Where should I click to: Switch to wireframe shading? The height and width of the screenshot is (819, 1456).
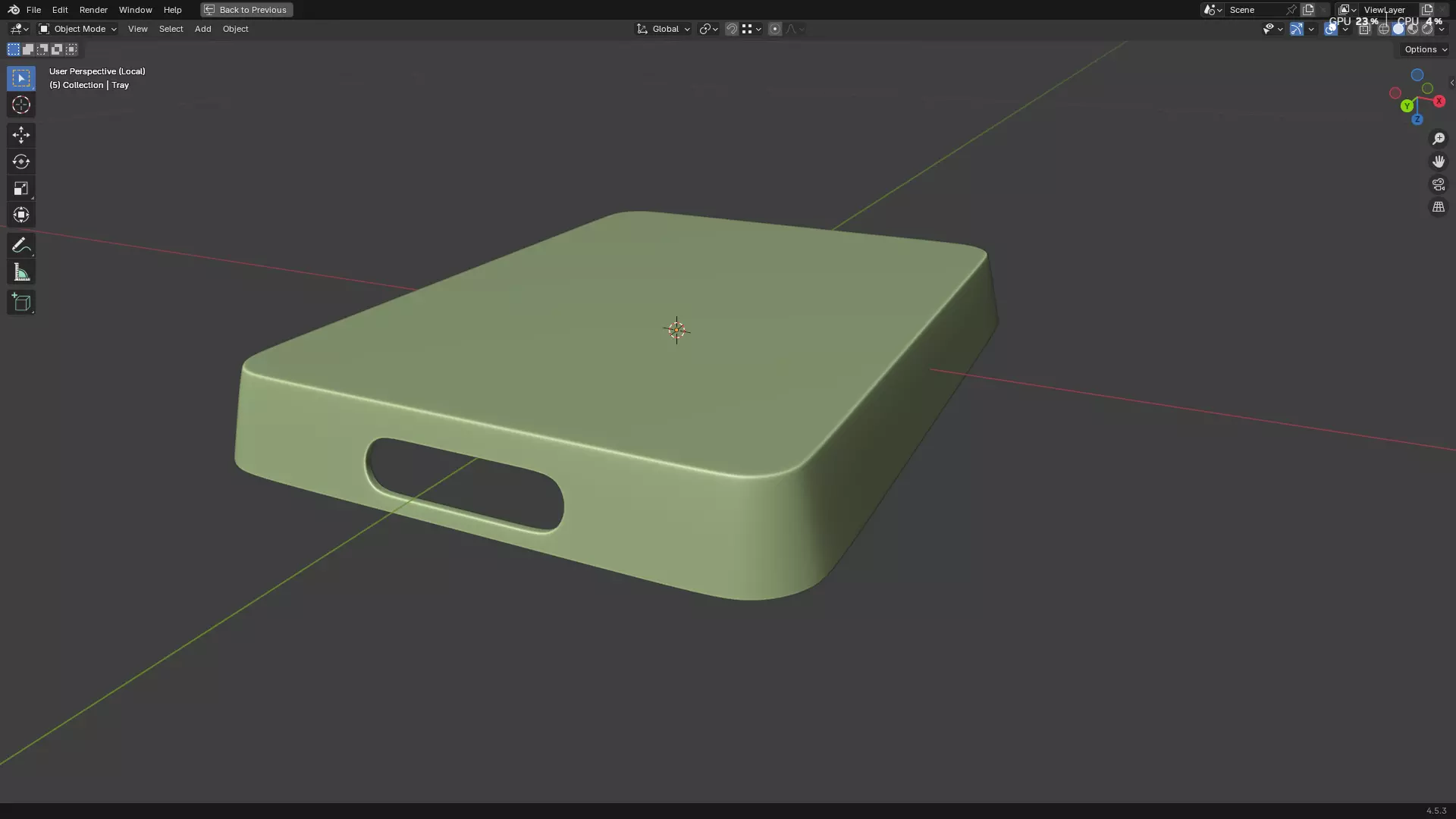(1384, 29)
